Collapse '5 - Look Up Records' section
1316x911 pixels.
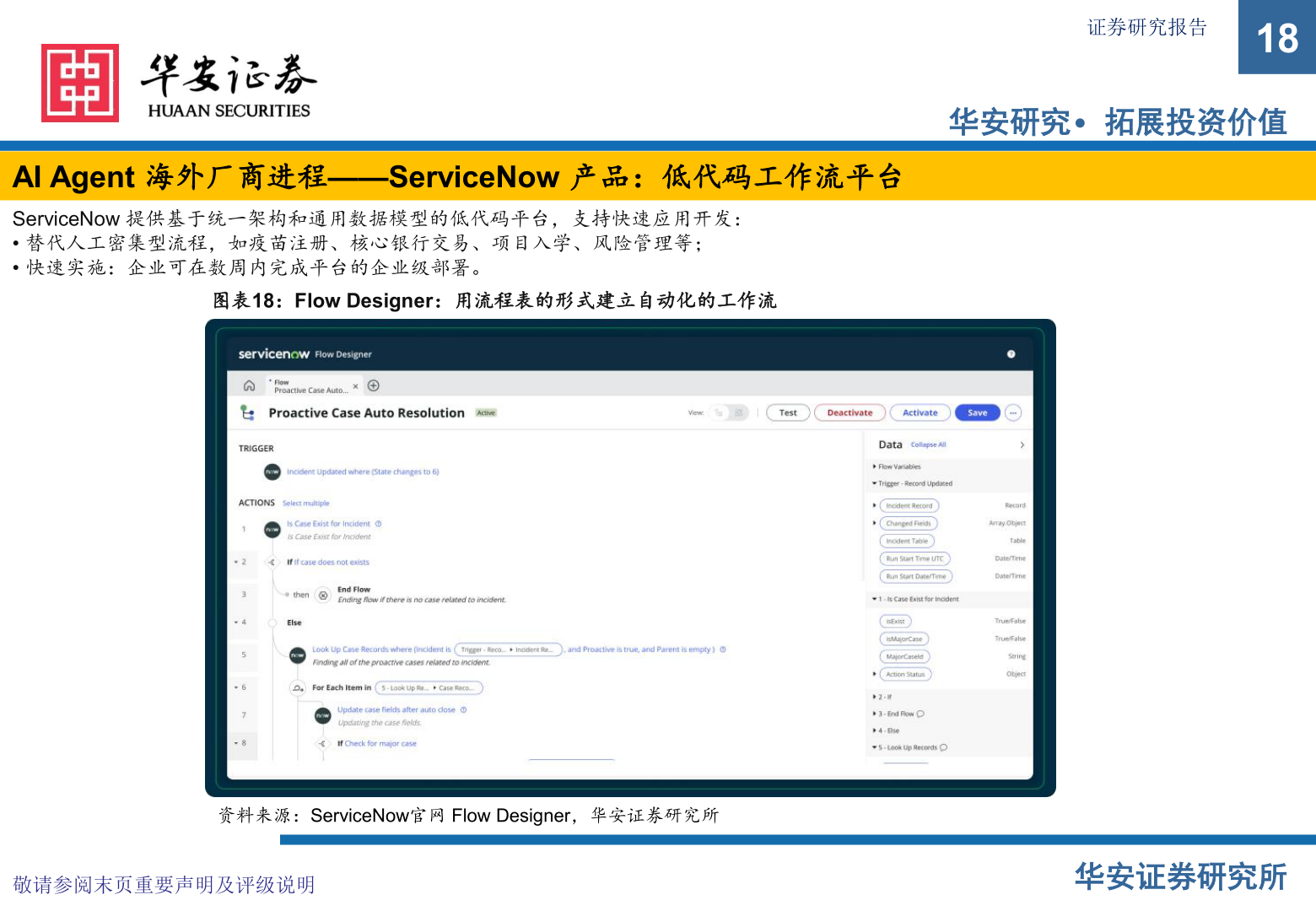(874, 747)
